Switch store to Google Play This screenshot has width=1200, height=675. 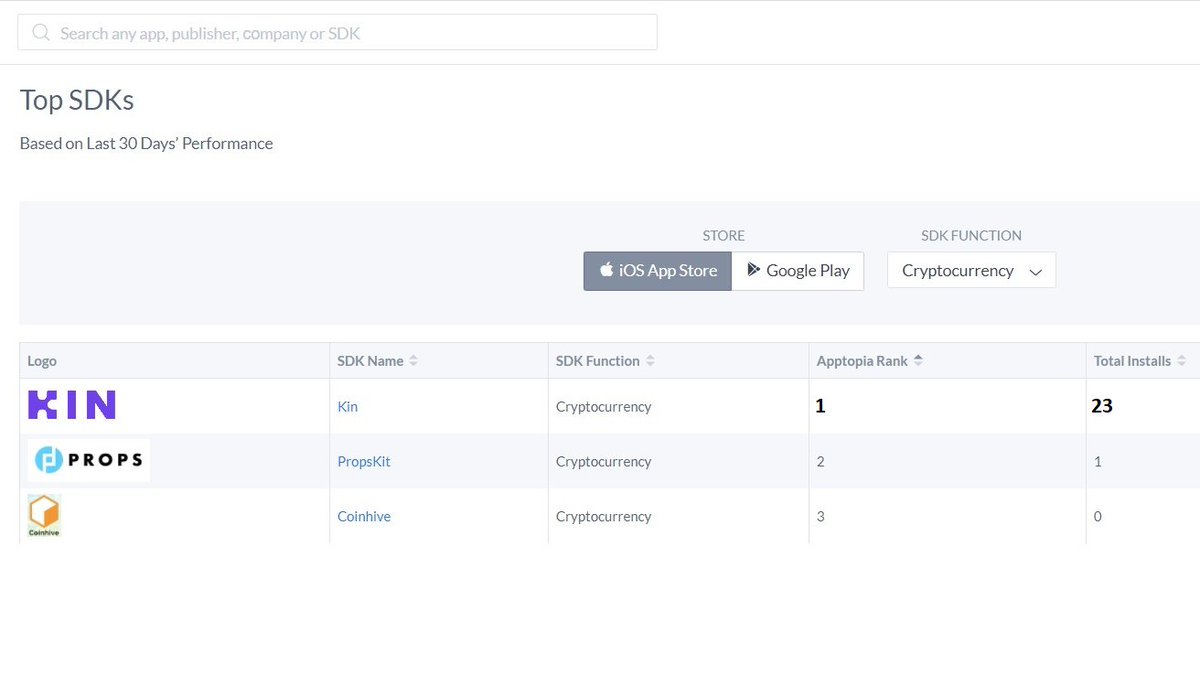798,271
